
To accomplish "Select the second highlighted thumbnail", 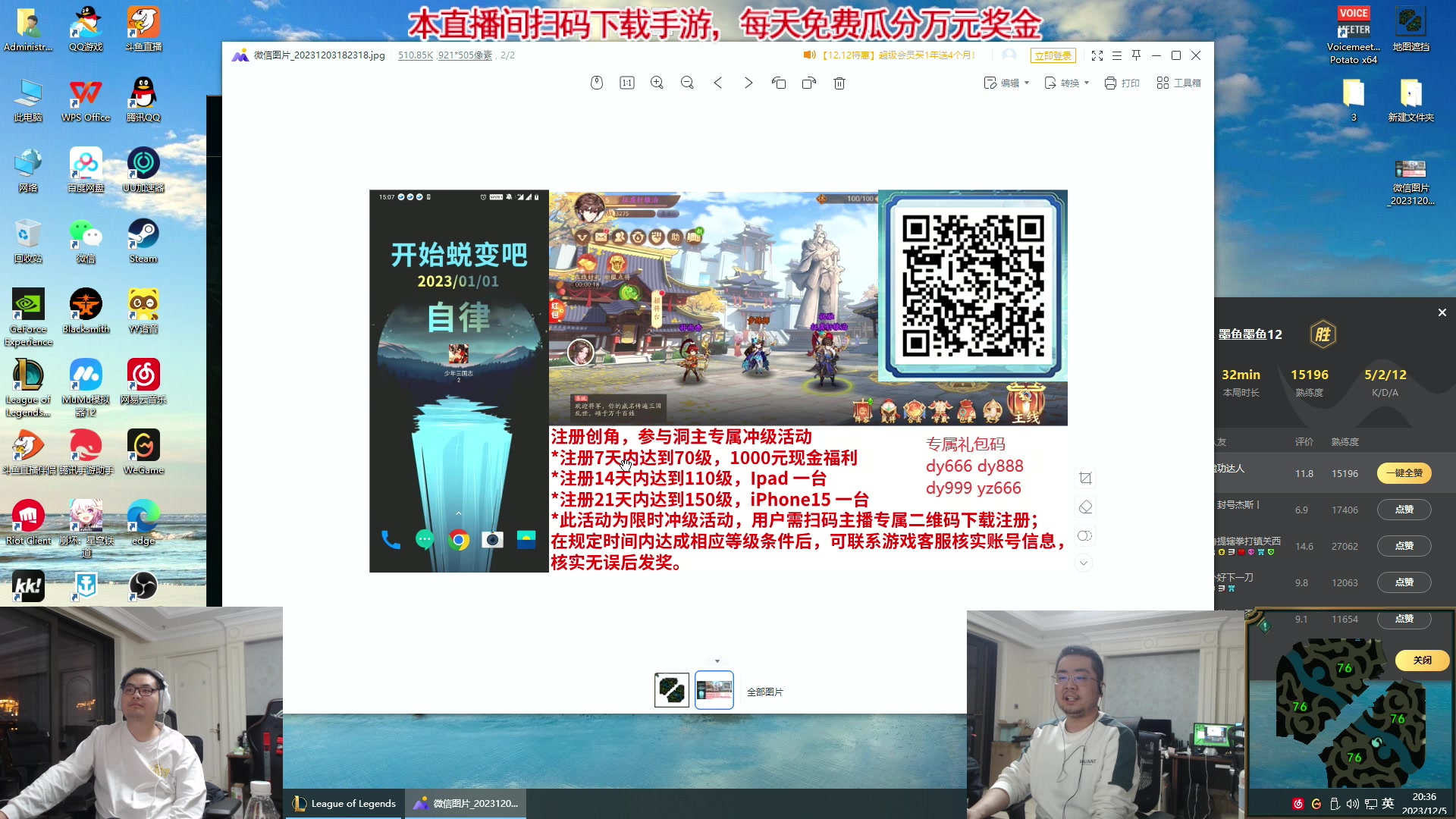I will click(x=714, y=690).
